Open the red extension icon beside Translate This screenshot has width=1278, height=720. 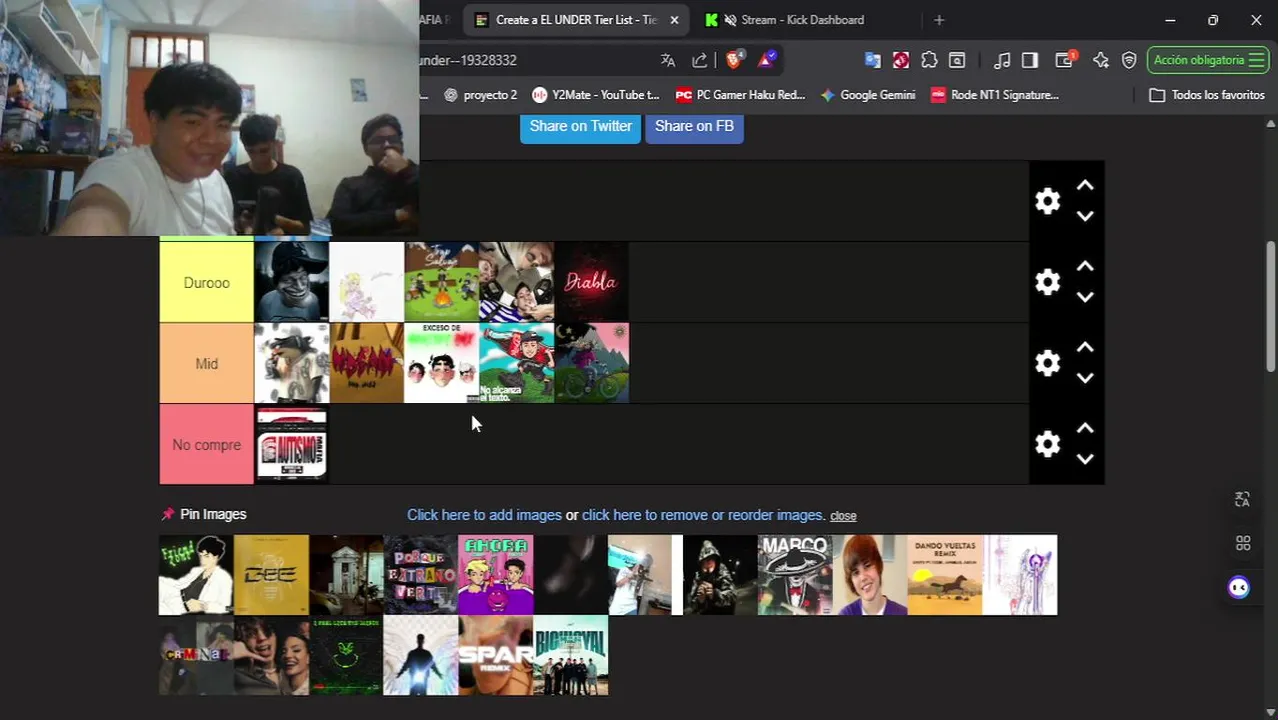(901, 60)
